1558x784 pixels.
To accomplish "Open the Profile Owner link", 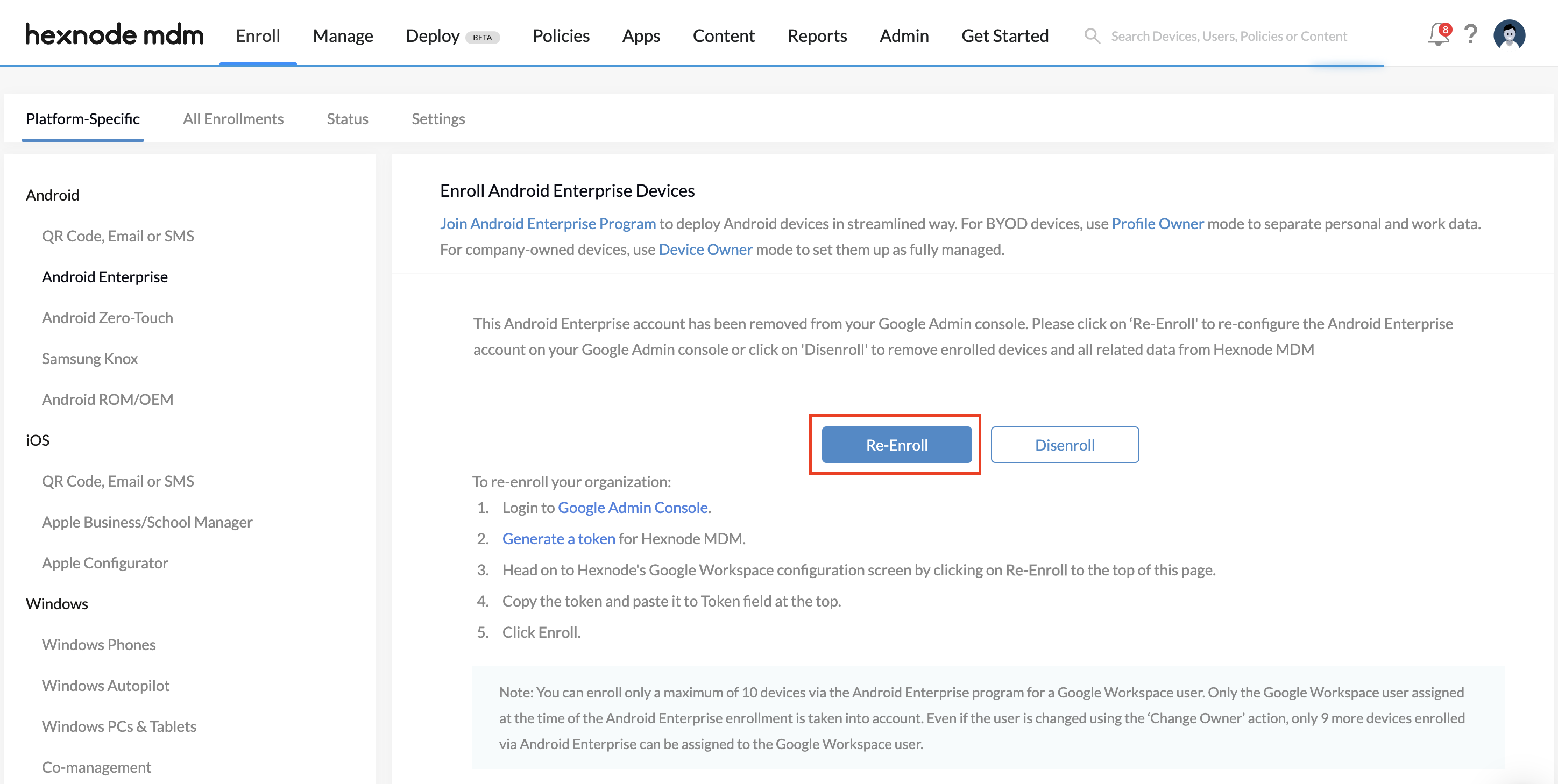I will click(x=1157, y=223).
